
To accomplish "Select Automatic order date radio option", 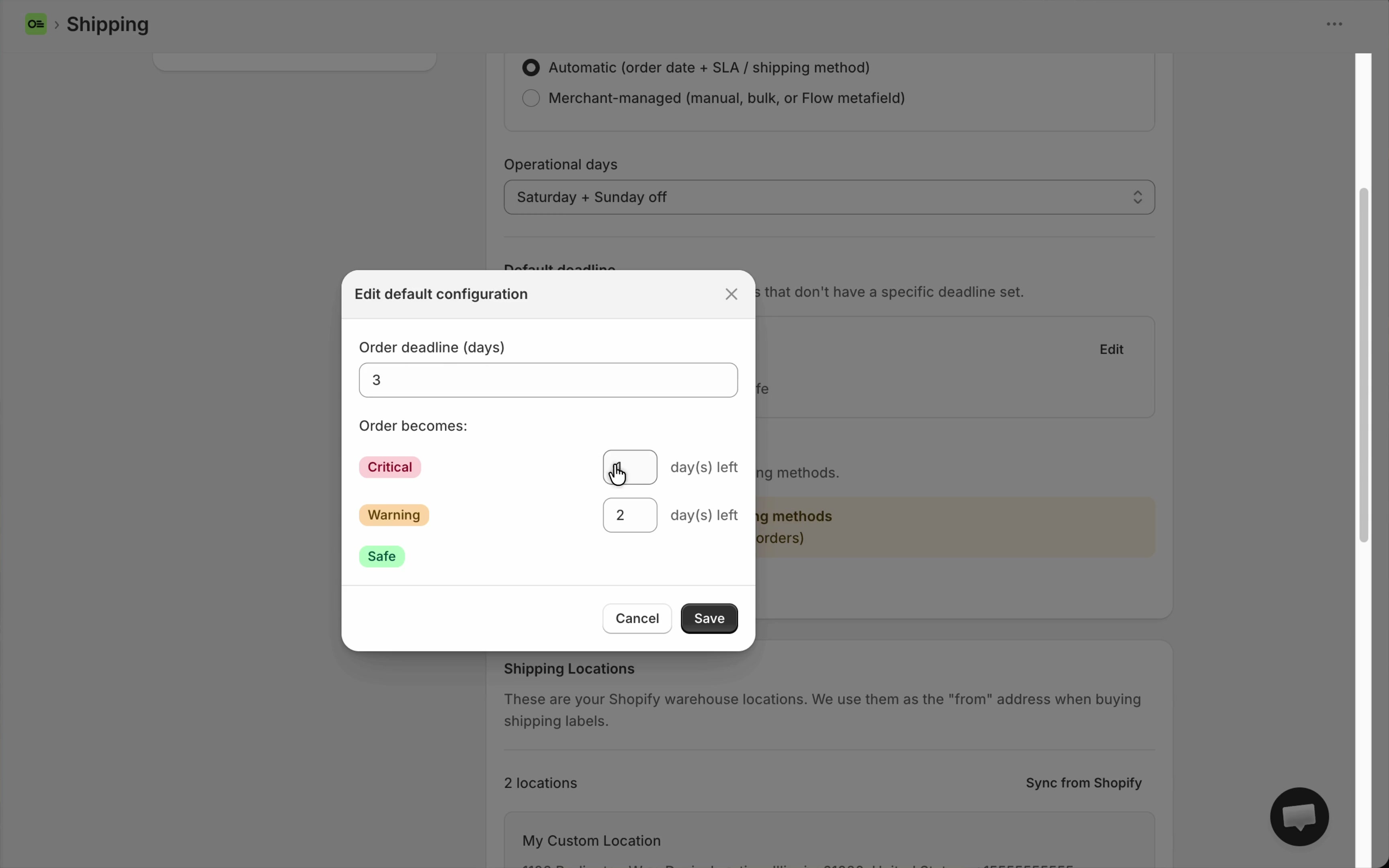I will coord(531,68).
